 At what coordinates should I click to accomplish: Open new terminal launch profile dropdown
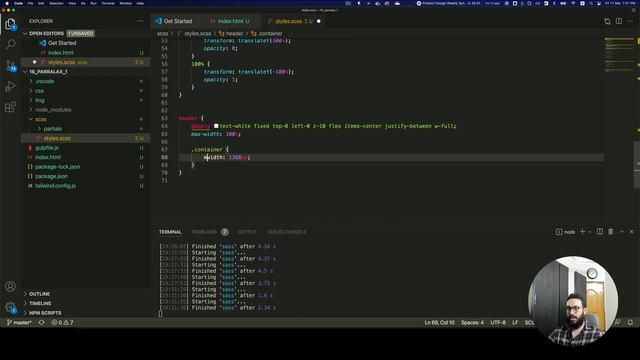[x=589, y=232]
